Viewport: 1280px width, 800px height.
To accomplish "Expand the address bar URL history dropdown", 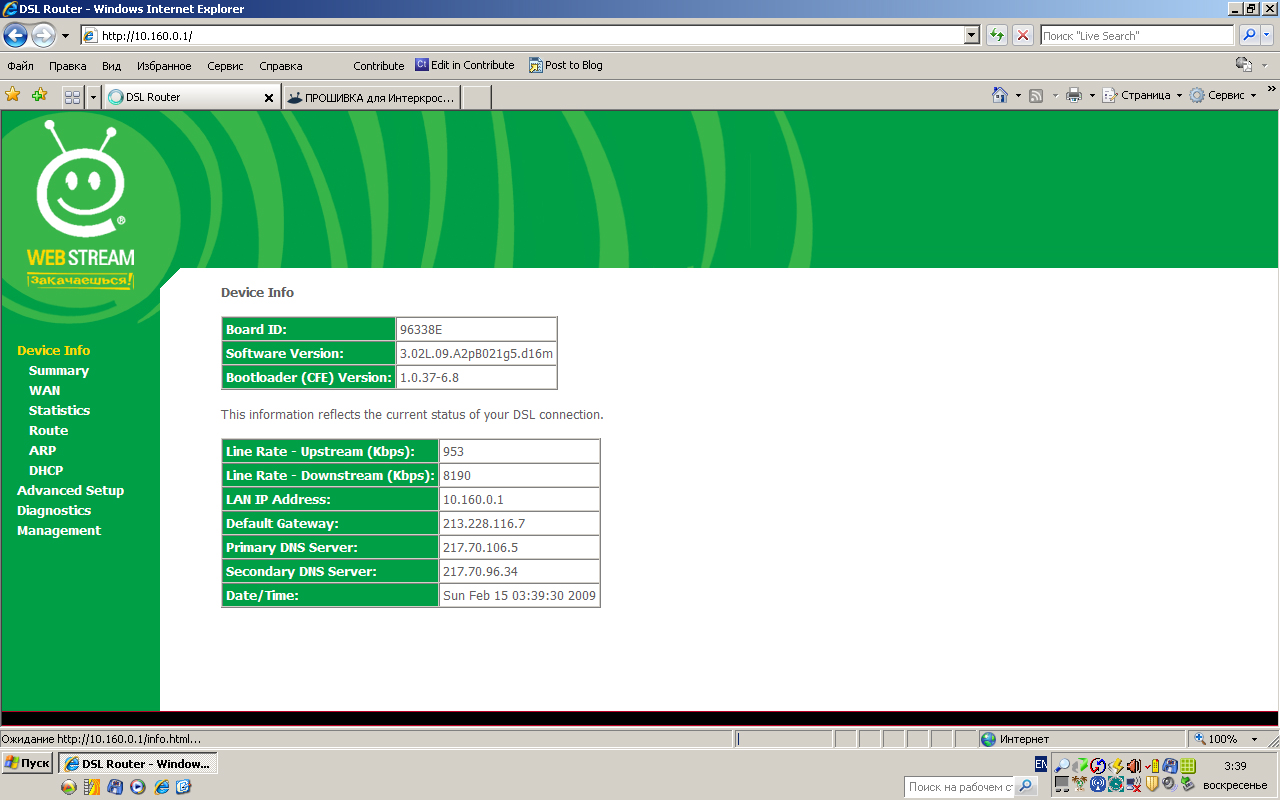I will [x=972, y=36].
